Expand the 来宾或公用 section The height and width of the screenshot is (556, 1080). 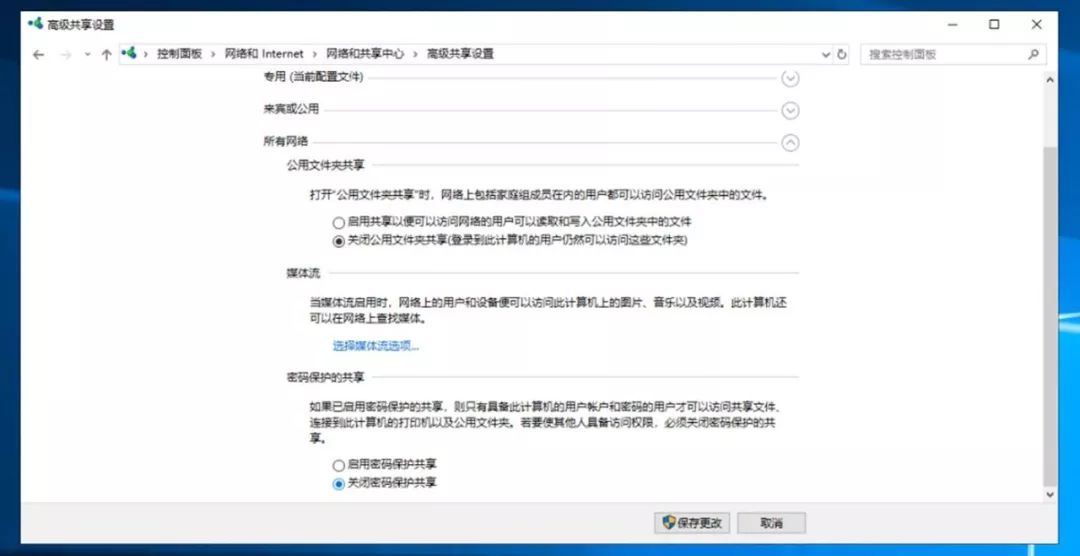790,110
